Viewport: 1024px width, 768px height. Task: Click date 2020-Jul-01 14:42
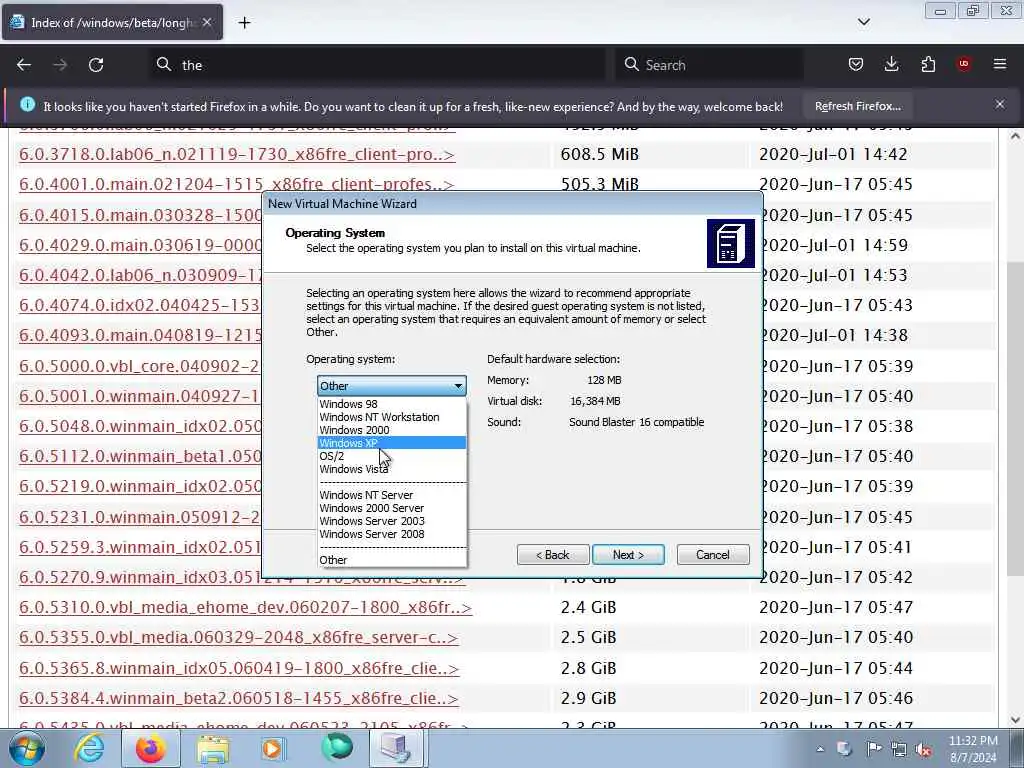coord(833,154)
